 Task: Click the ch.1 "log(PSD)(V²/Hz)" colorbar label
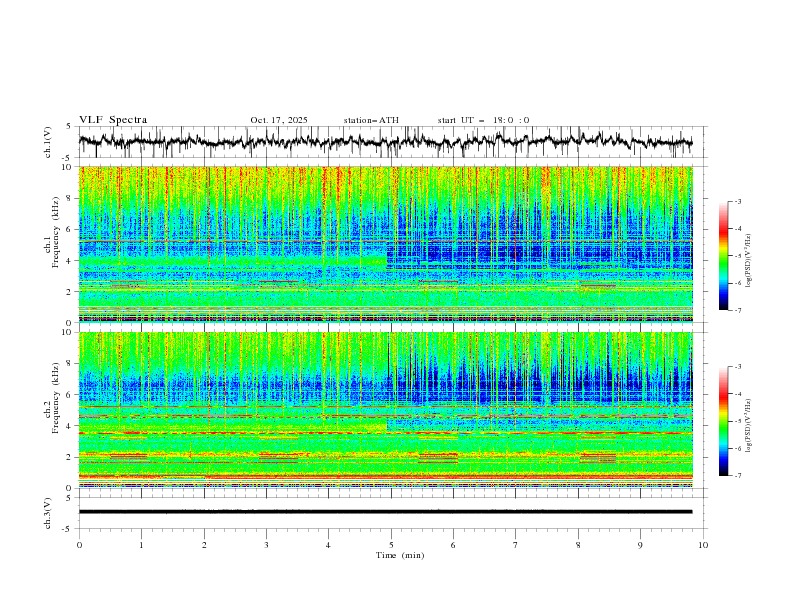pyautogui.click(x=749, y=261)
